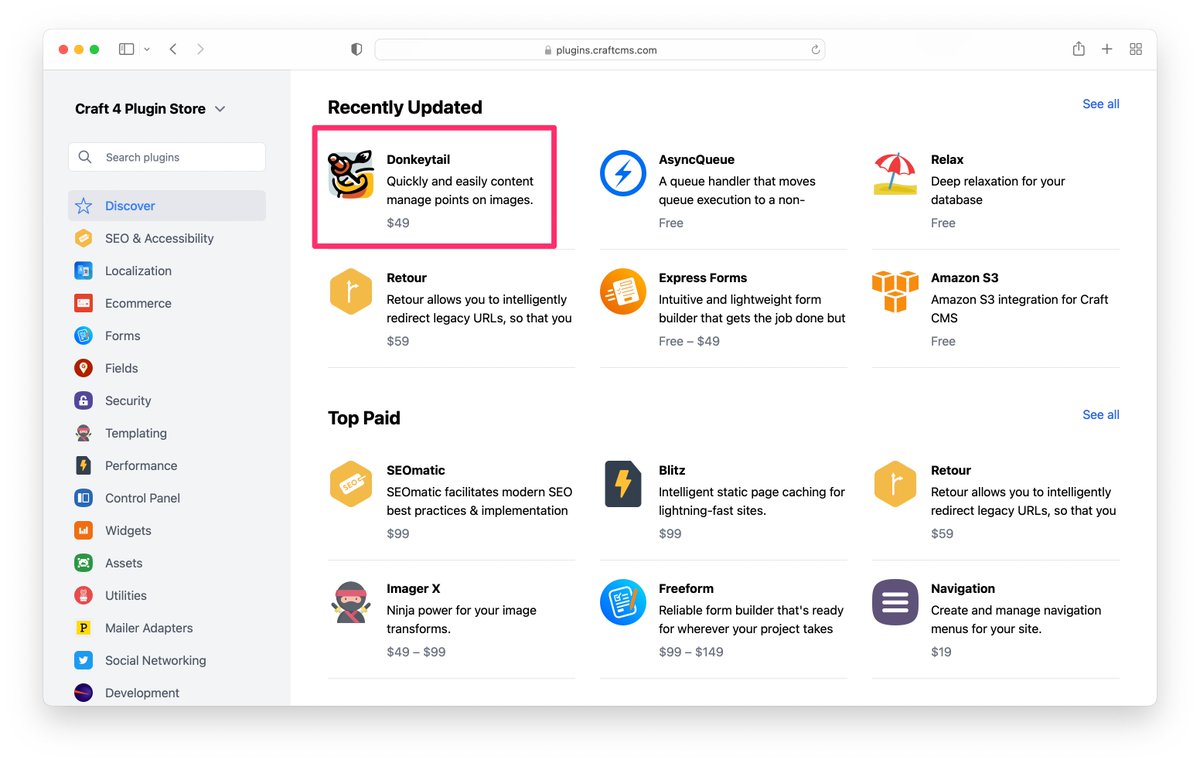This screenshot has width=1200, height=763.
Task: Click the $19 Navigation price
Action: (x=941, y=652)
